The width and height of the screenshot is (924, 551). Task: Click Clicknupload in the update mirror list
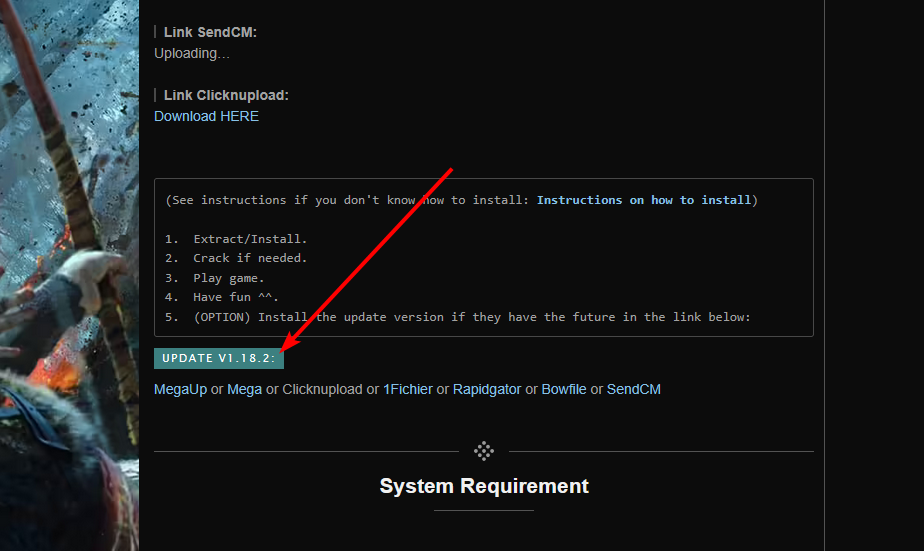[x=322, y=389]
